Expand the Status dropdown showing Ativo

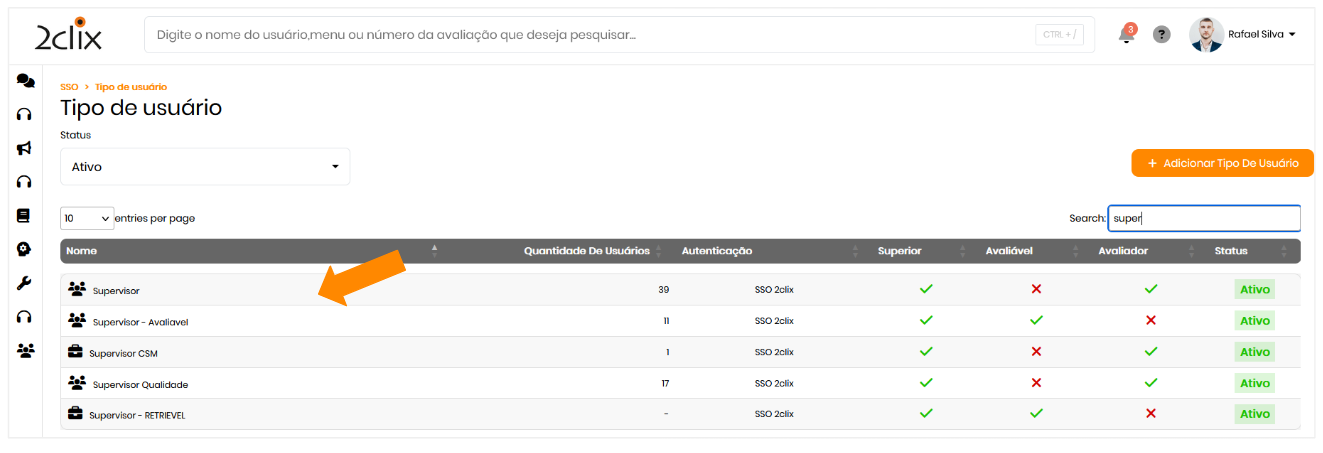(x=205, y=167)
